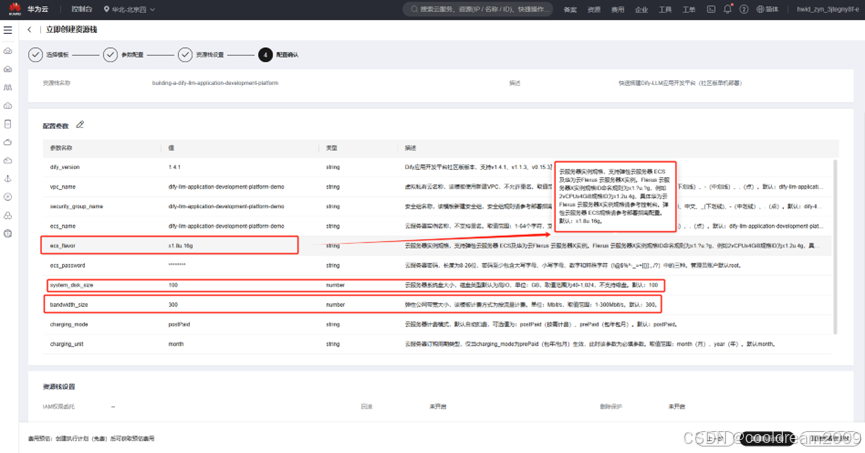Click the x1.8u.16g flavor value
Viewport: 865px width, 453px height.
[180, 246]
